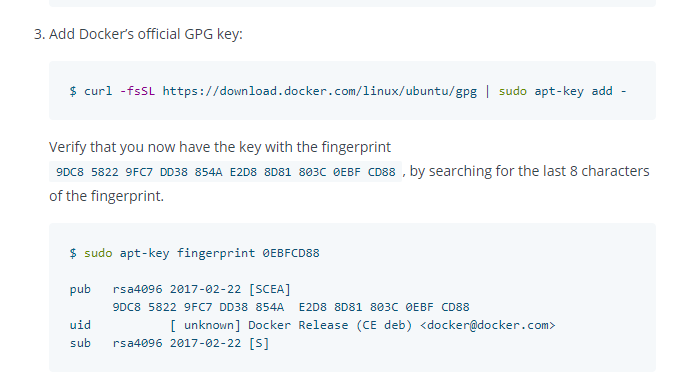Click the inline fingerprint code 9DC8 5822 9FC7
The width and height of the screenshot is (689, 387).
pos(225,172)
